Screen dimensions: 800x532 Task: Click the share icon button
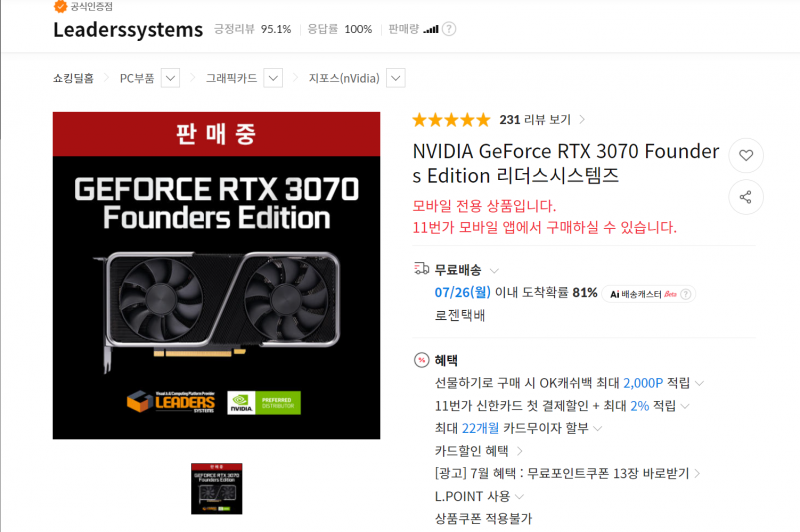(746, 197)
